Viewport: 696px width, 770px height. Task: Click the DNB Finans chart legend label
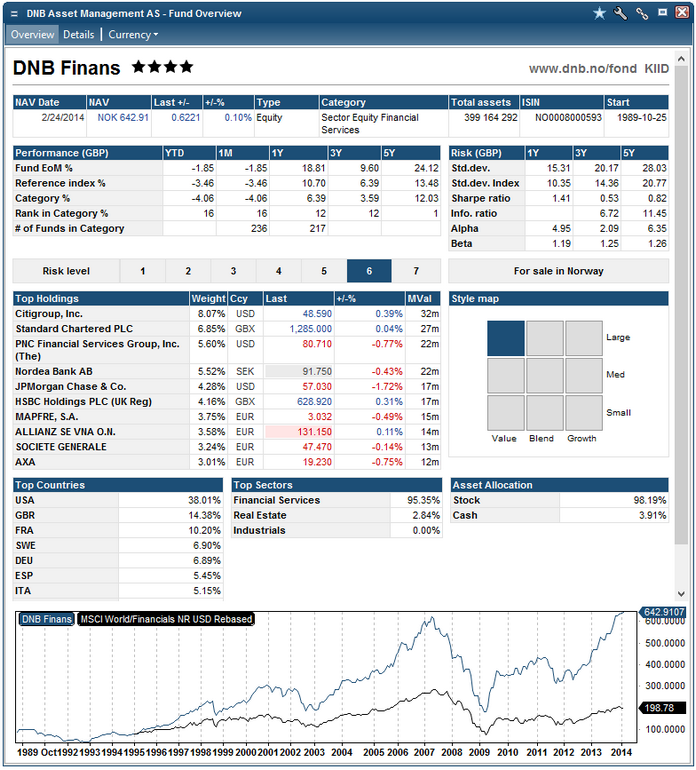pos(47,619)
